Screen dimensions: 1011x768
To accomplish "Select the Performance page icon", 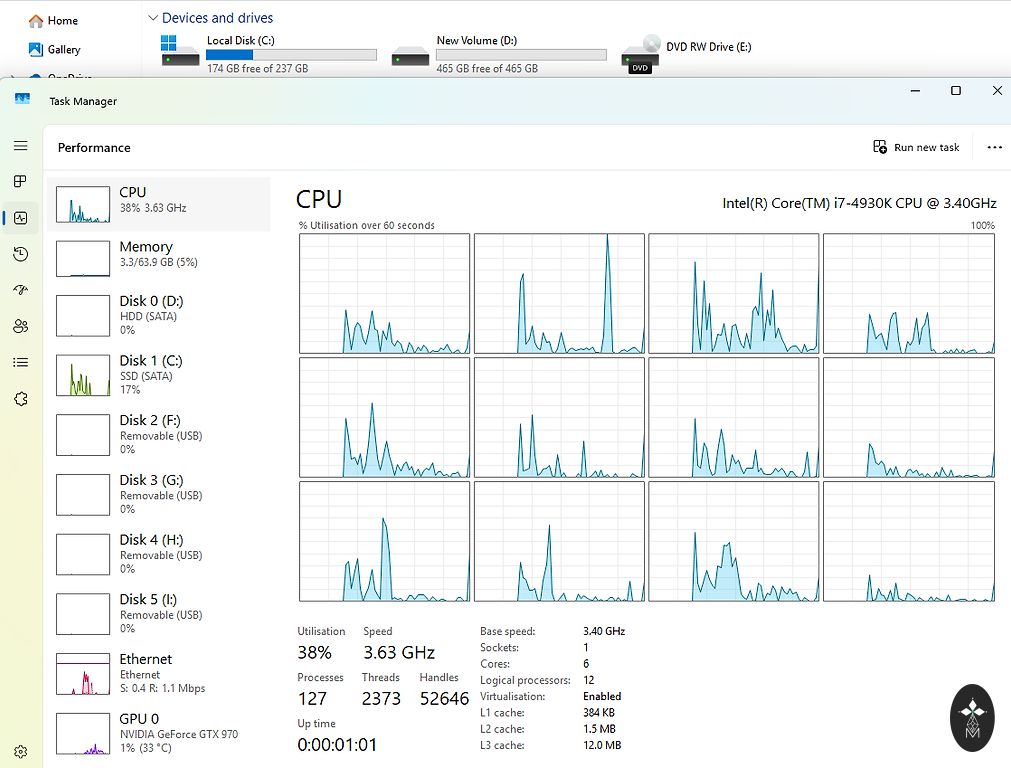I will click(x=20, y=218).
